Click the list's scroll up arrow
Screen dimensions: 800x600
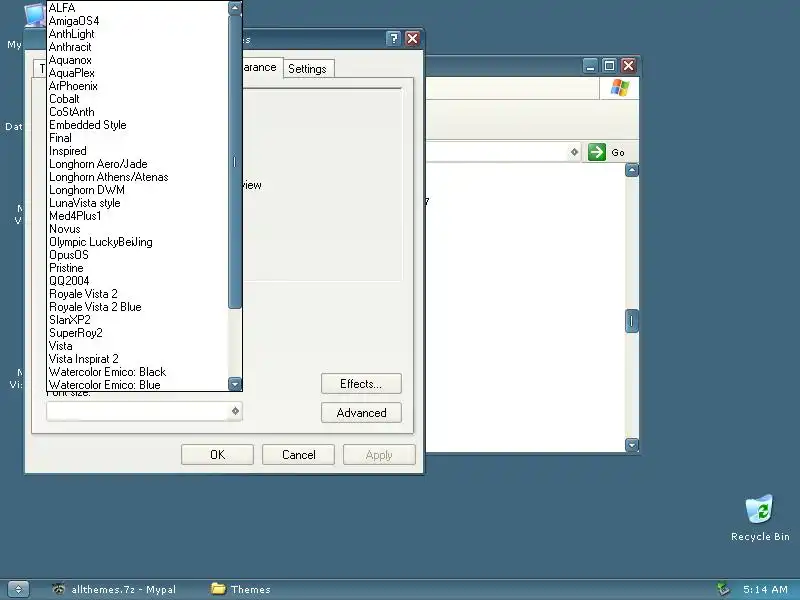pyautogui.click(x=235, y=8)
